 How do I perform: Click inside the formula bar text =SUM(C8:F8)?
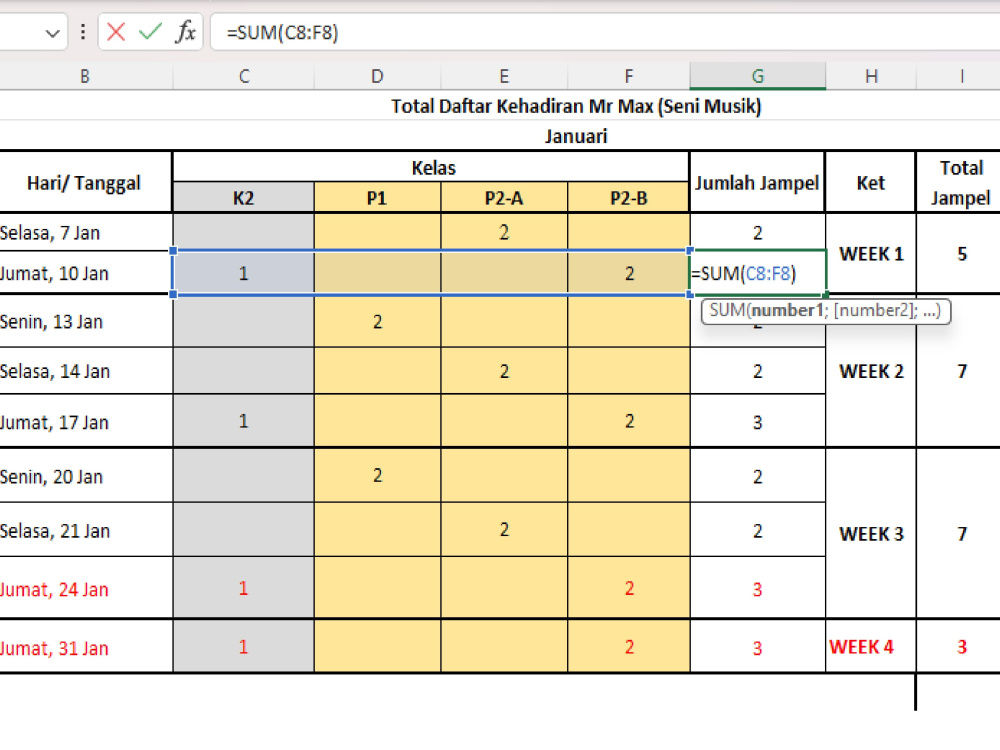point(283,33)
